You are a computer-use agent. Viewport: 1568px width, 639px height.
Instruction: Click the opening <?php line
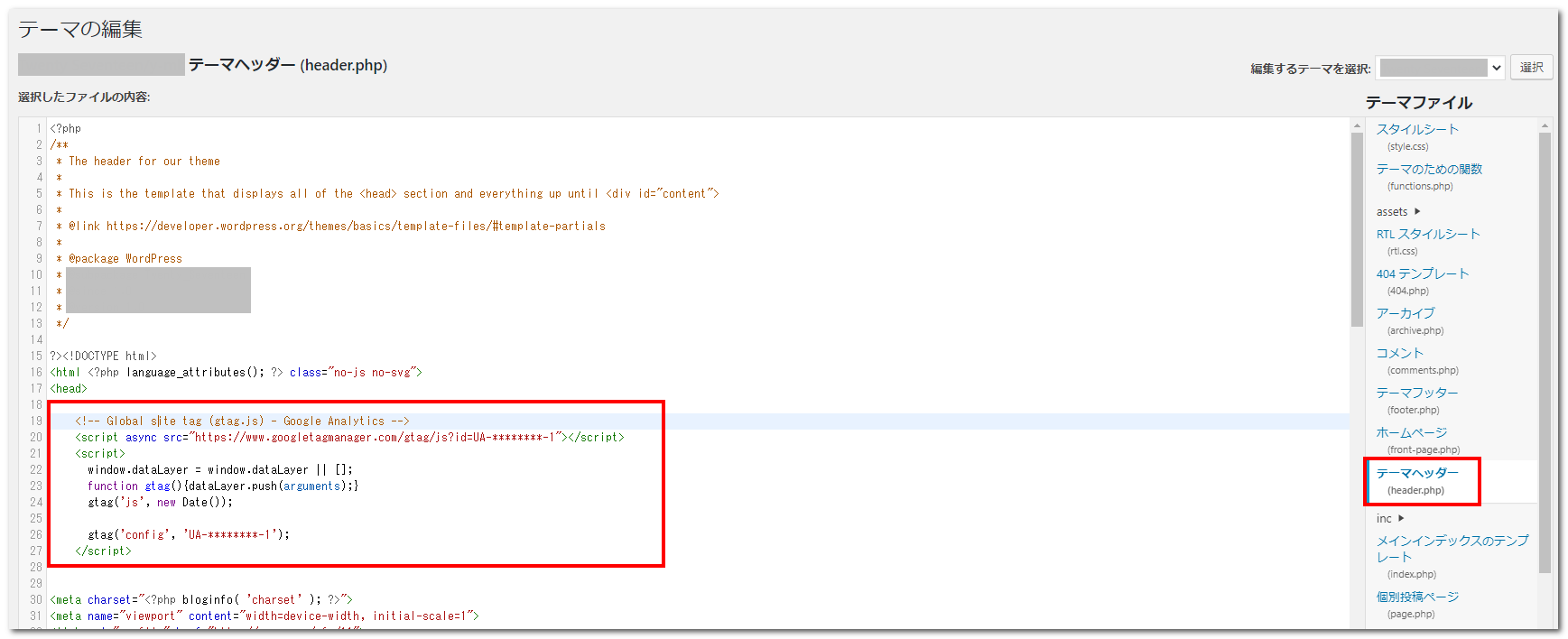tap(66, 129)
